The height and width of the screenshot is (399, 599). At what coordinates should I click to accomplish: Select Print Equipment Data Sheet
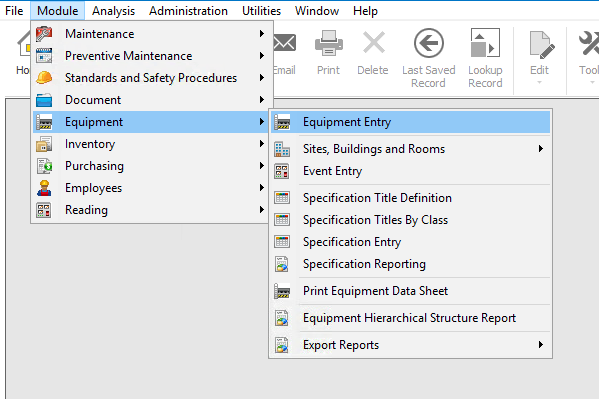point(410,291)
